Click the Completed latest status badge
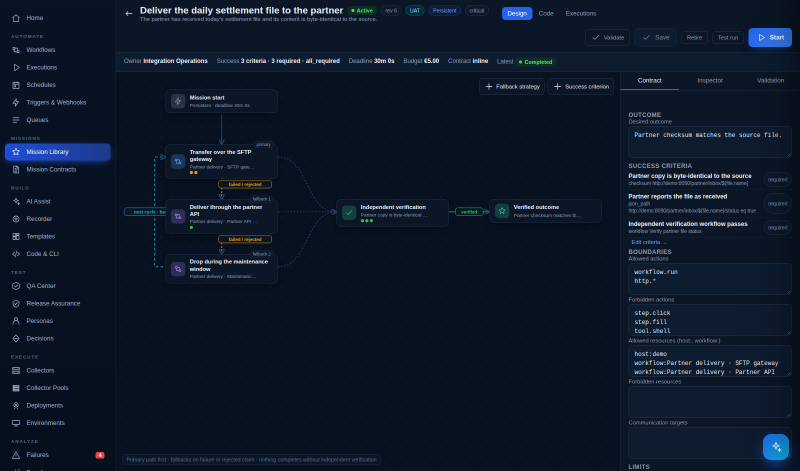The image size is (800, 471). [x=535, y=62]
